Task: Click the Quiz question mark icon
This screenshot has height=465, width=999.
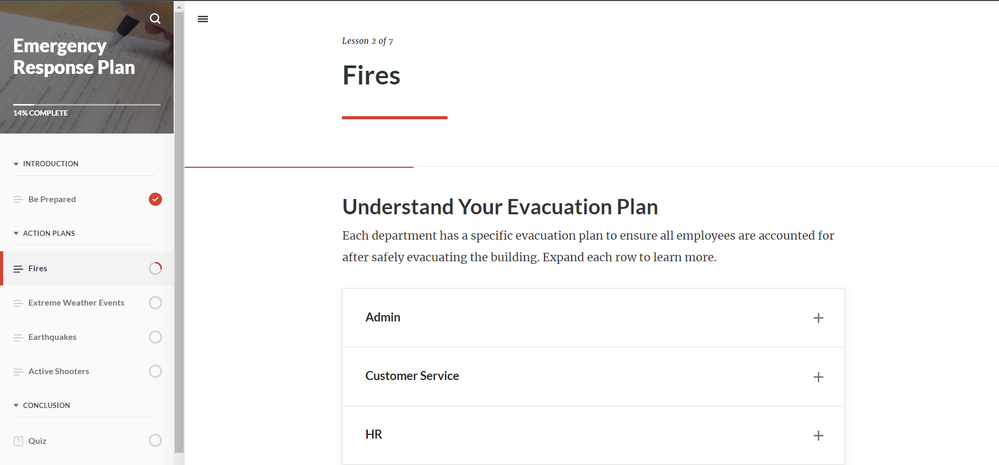Action: (18, 441)
